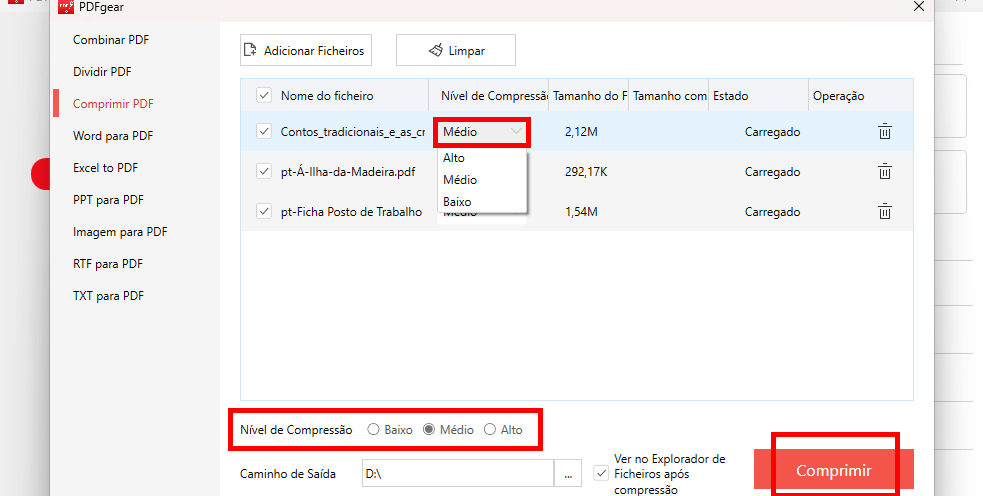
Task: Click the 292,17K file size cell
Action: 586,172
